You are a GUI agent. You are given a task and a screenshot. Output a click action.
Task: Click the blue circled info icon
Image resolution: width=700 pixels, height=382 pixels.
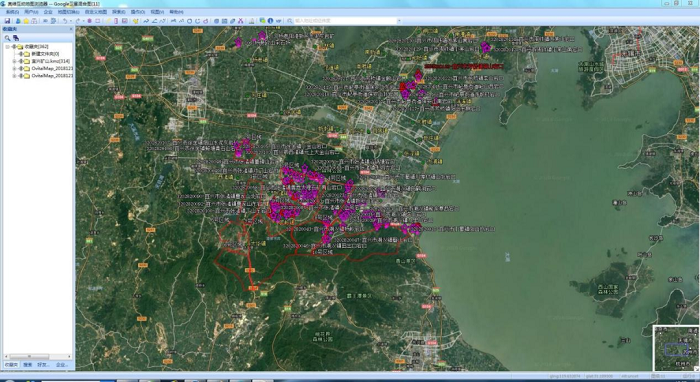pyautogui.click(x=270, y=21)
